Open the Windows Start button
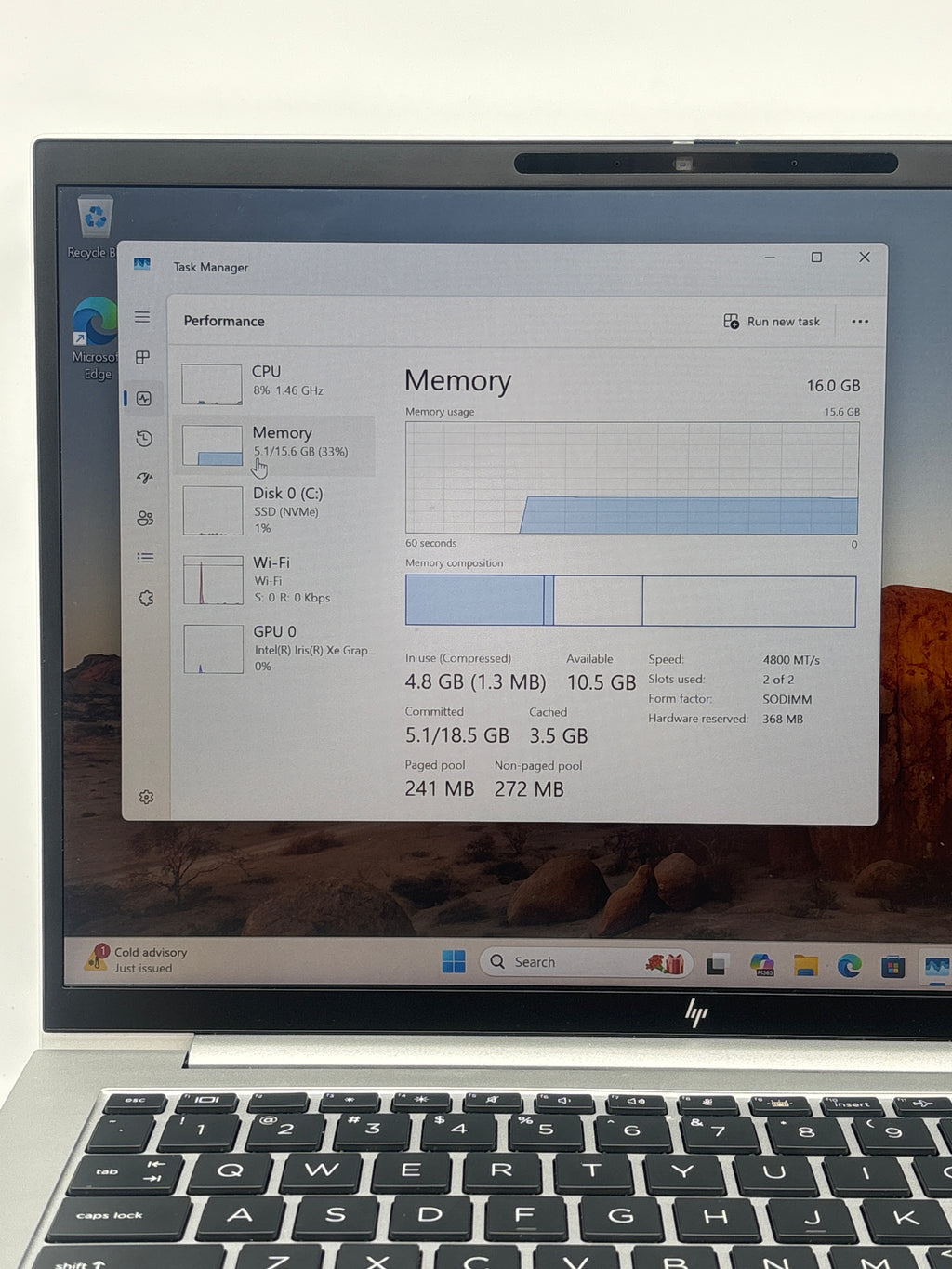This screenshot has height=1269, width=952. (454, 961)
